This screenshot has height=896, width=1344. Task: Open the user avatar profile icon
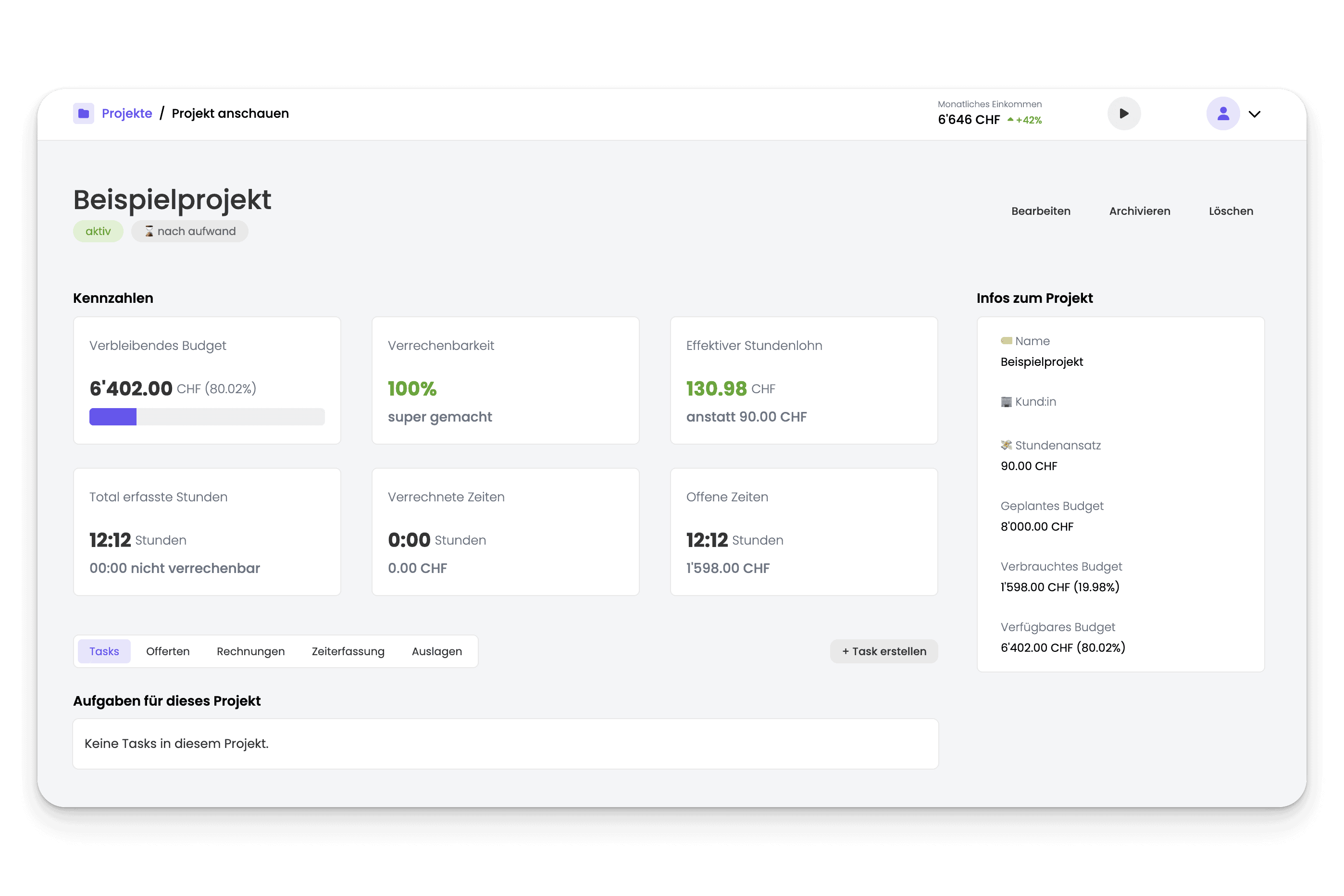click(x=1222, y=113)
